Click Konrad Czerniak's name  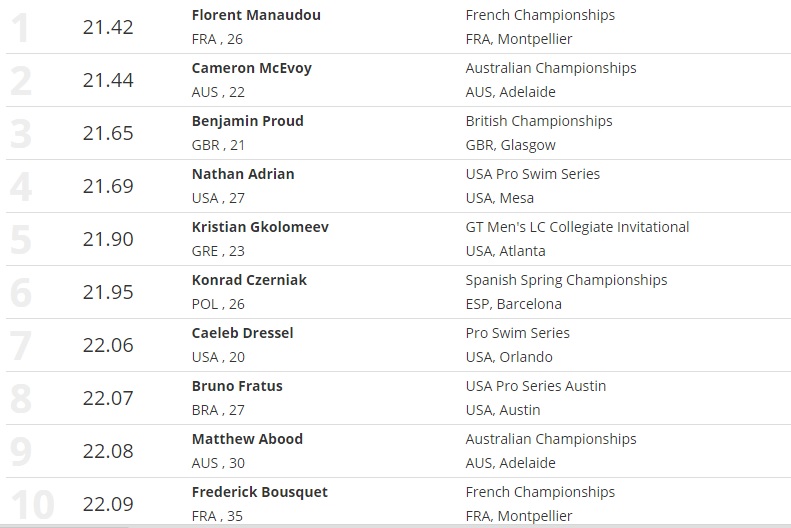click(249, 280)
